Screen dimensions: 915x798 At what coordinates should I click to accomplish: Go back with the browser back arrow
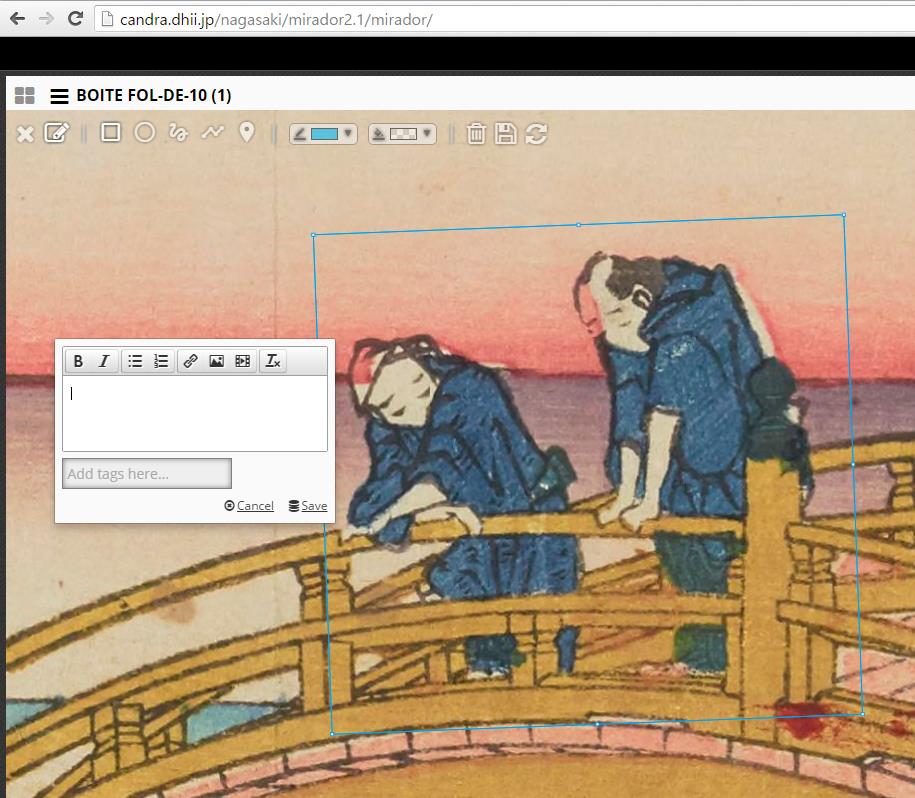(18, 19)
